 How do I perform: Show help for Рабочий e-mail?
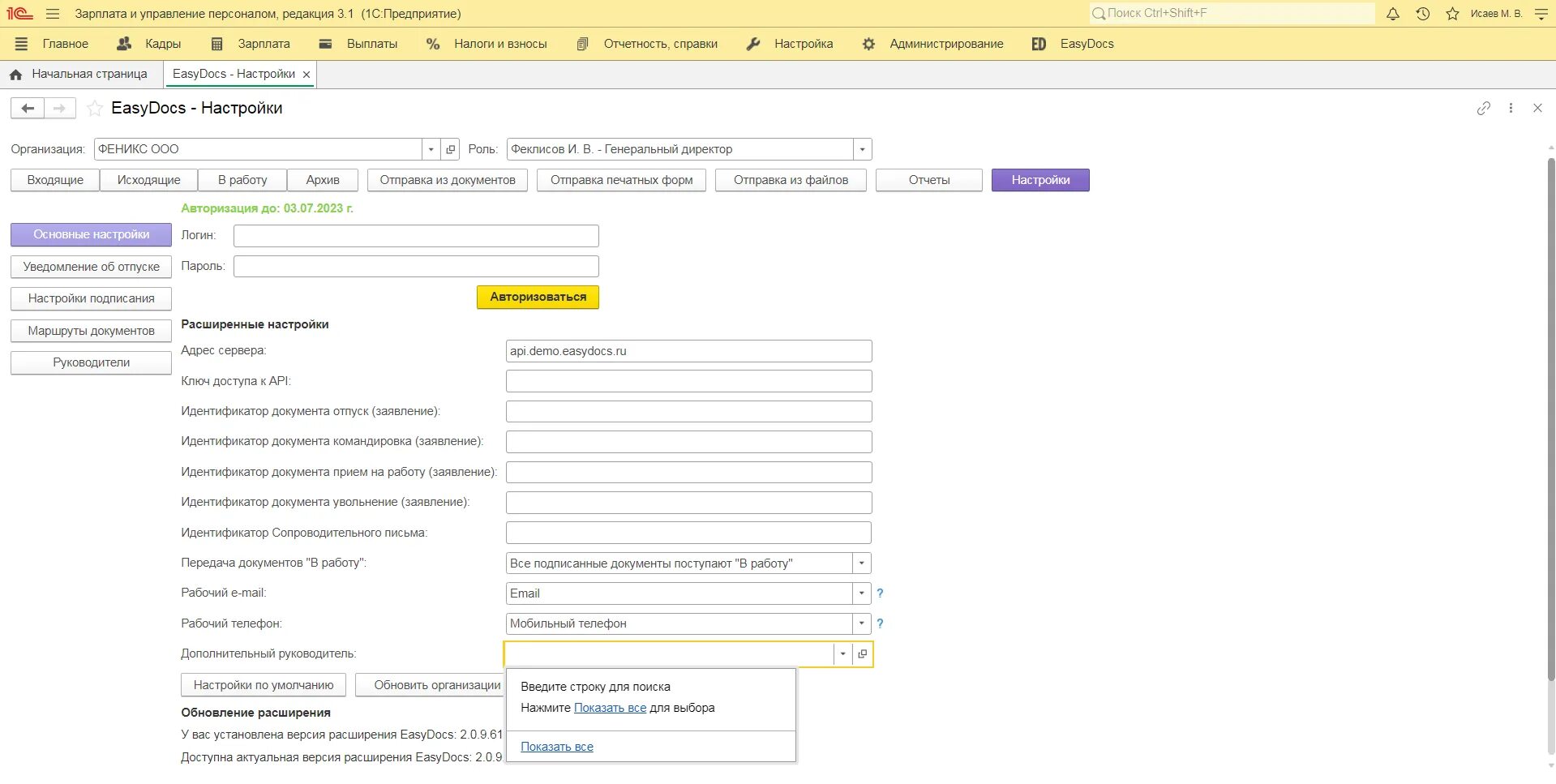[880, 593]
